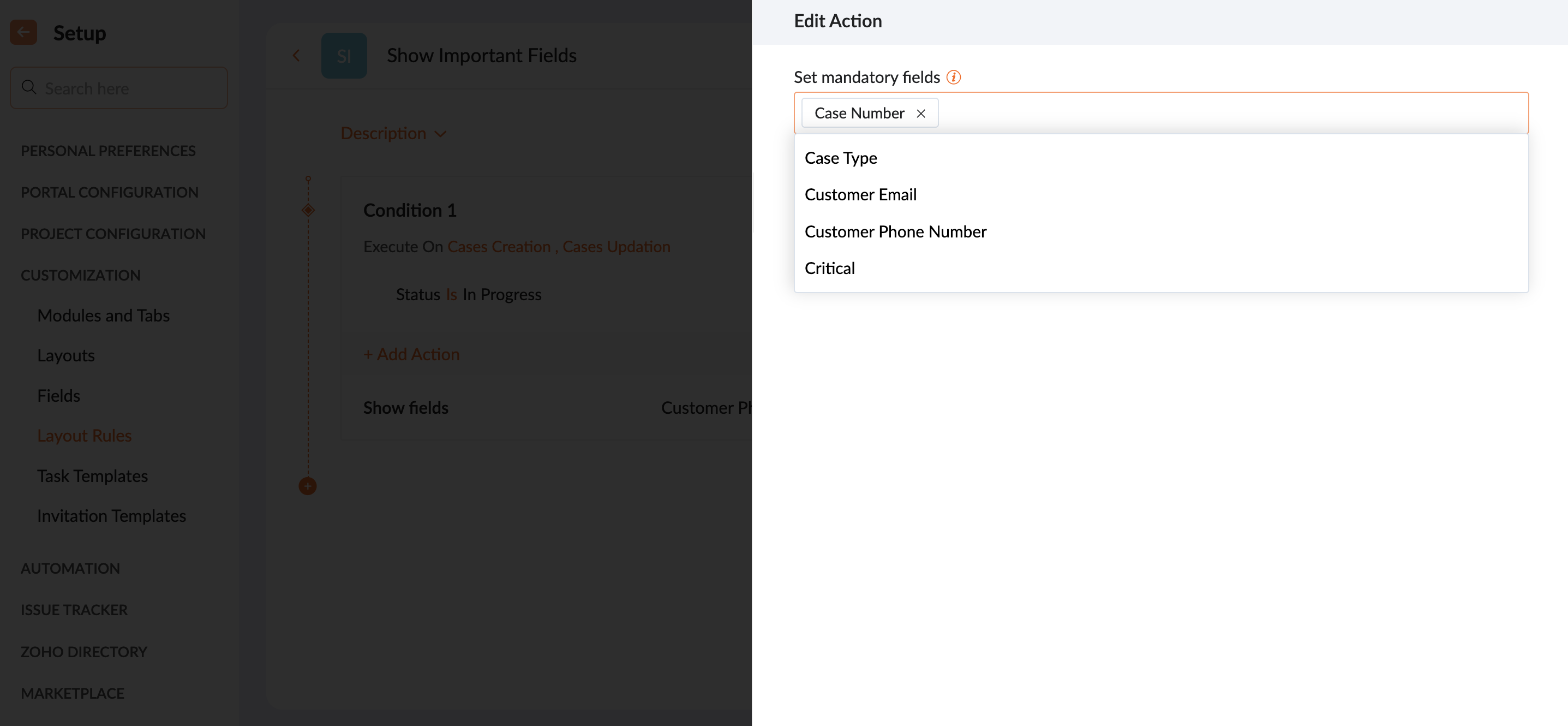Open Modules and Tabs
1568x726 pixels.
pyautogui.click(x=104, y=316)
